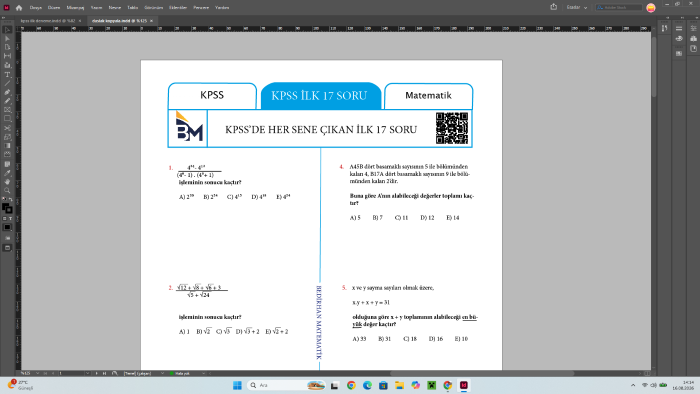700x394 pixels.
Task: Select the Direct Selection tool
Action: (7, 38)
